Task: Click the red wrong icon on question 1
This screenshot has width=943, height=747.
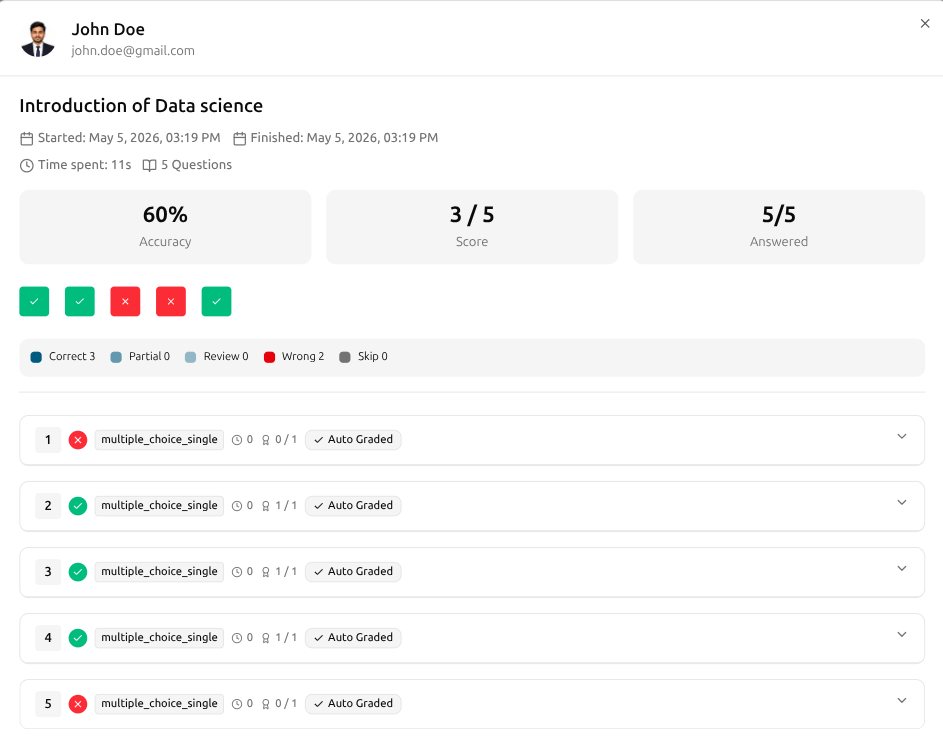Action: point(78,440)
